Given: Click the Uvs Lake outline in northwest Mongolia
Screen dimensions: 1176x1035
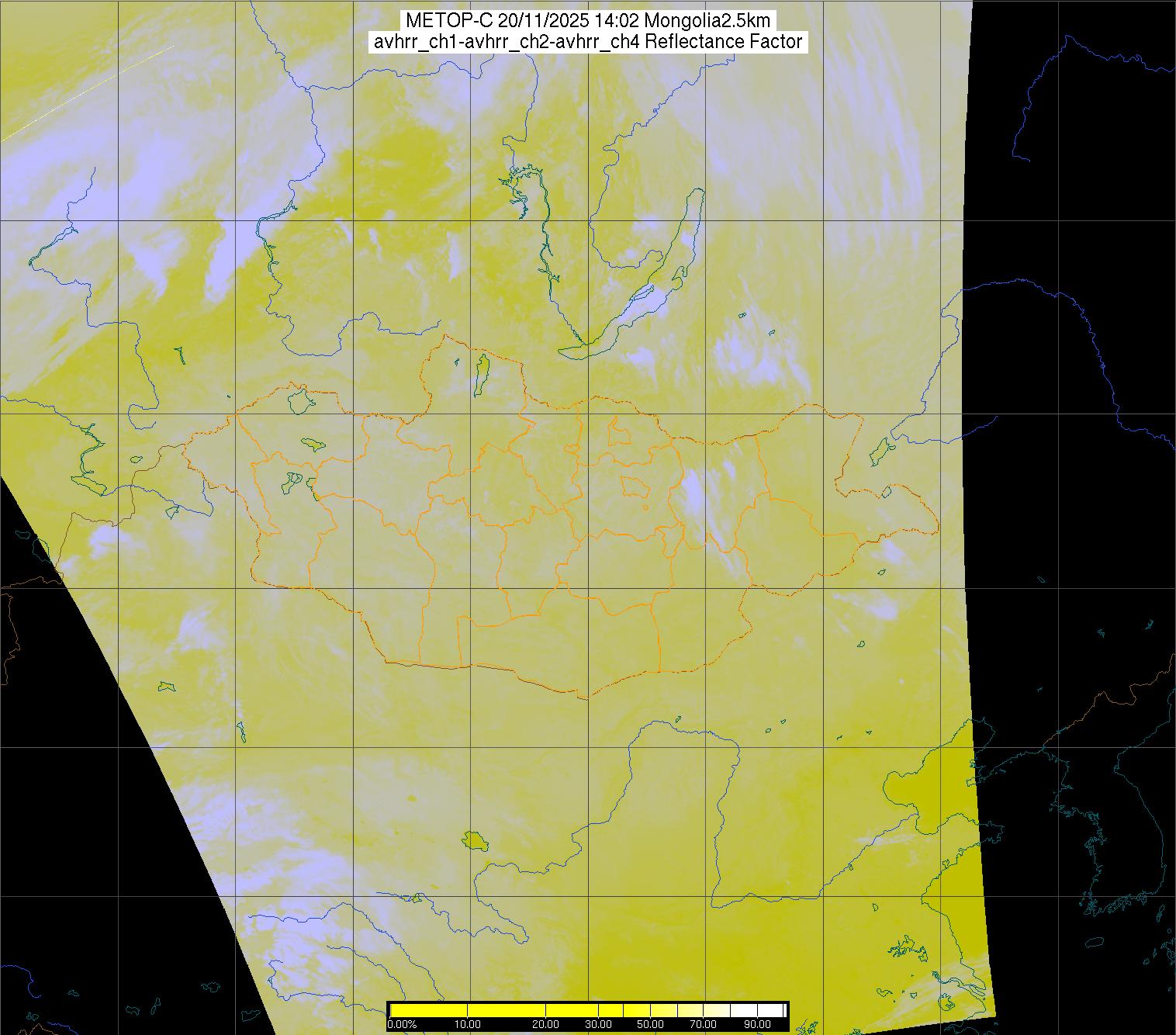Looking at the screenshot, I should tap(300, 401).
